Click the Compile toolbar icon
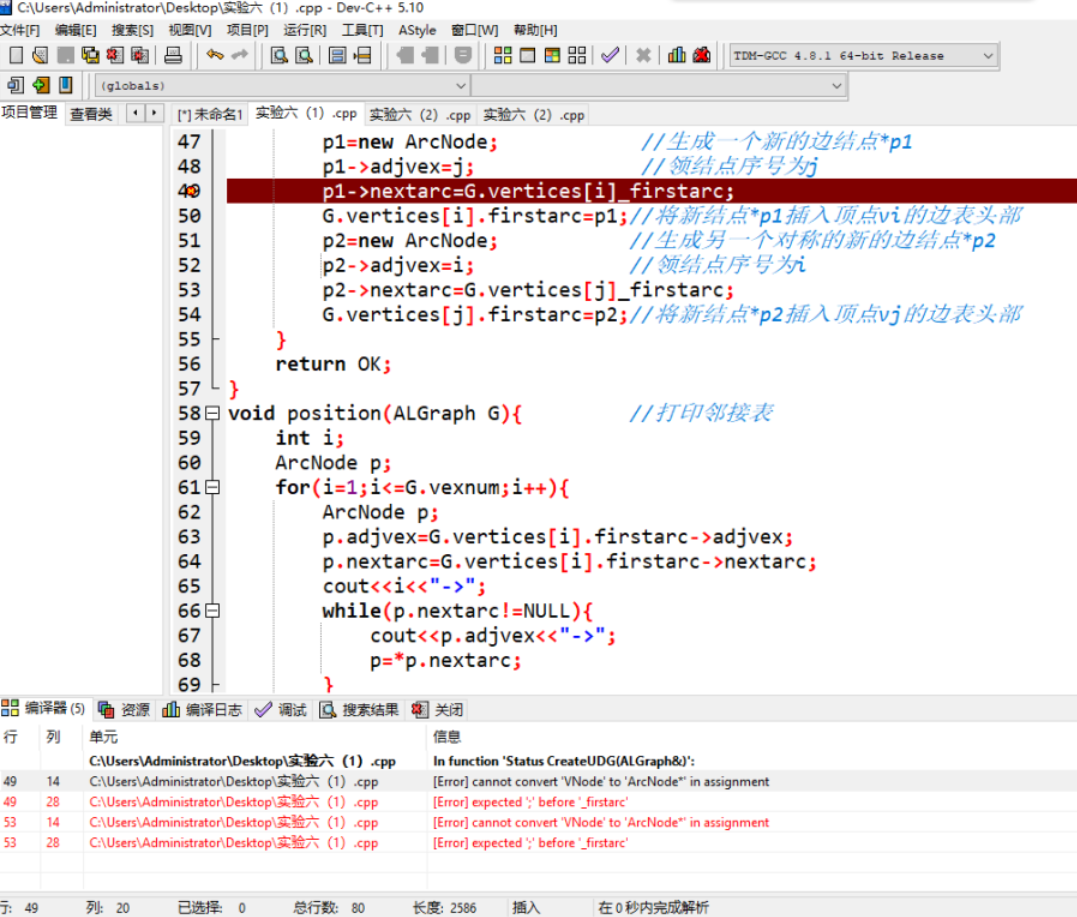Screen dimensions: 1077x917 pyautogui.click(x=503, y=55)
